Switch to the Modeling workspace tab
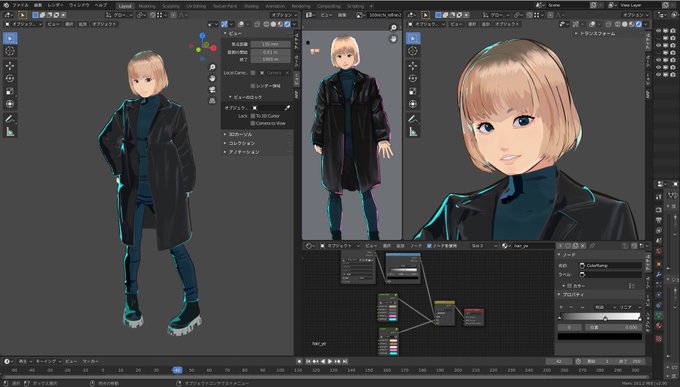The width and height of the screenshot is (680, 387). (x=147, y=6)
